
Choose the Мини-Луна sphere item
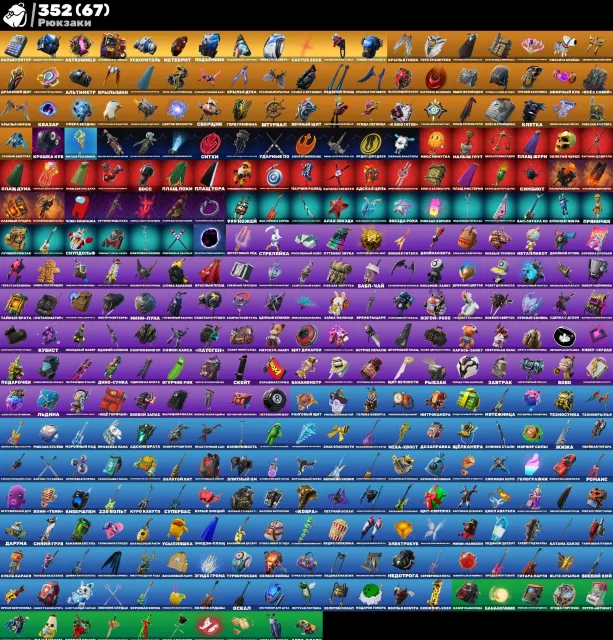pos(145,304)
